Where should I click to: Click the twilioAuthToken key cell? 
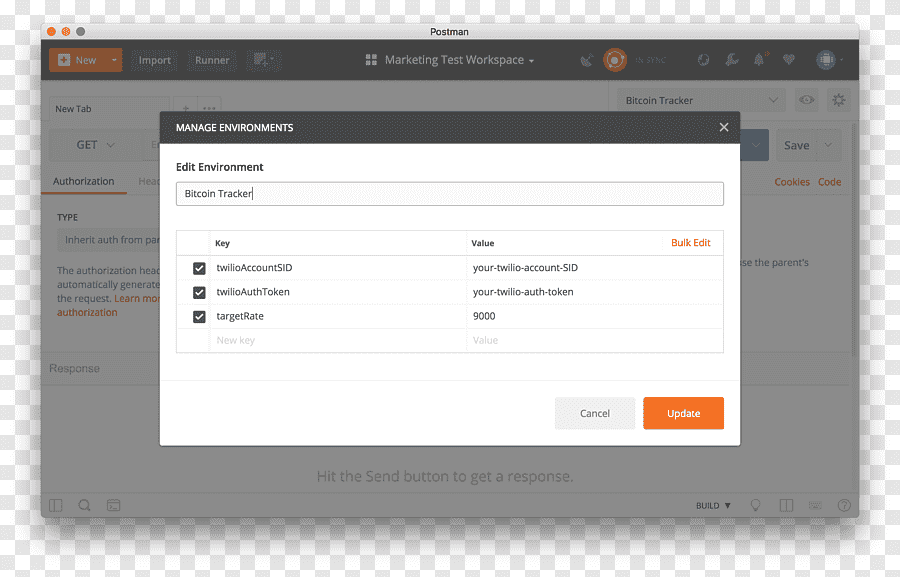[x=338, y=292]
